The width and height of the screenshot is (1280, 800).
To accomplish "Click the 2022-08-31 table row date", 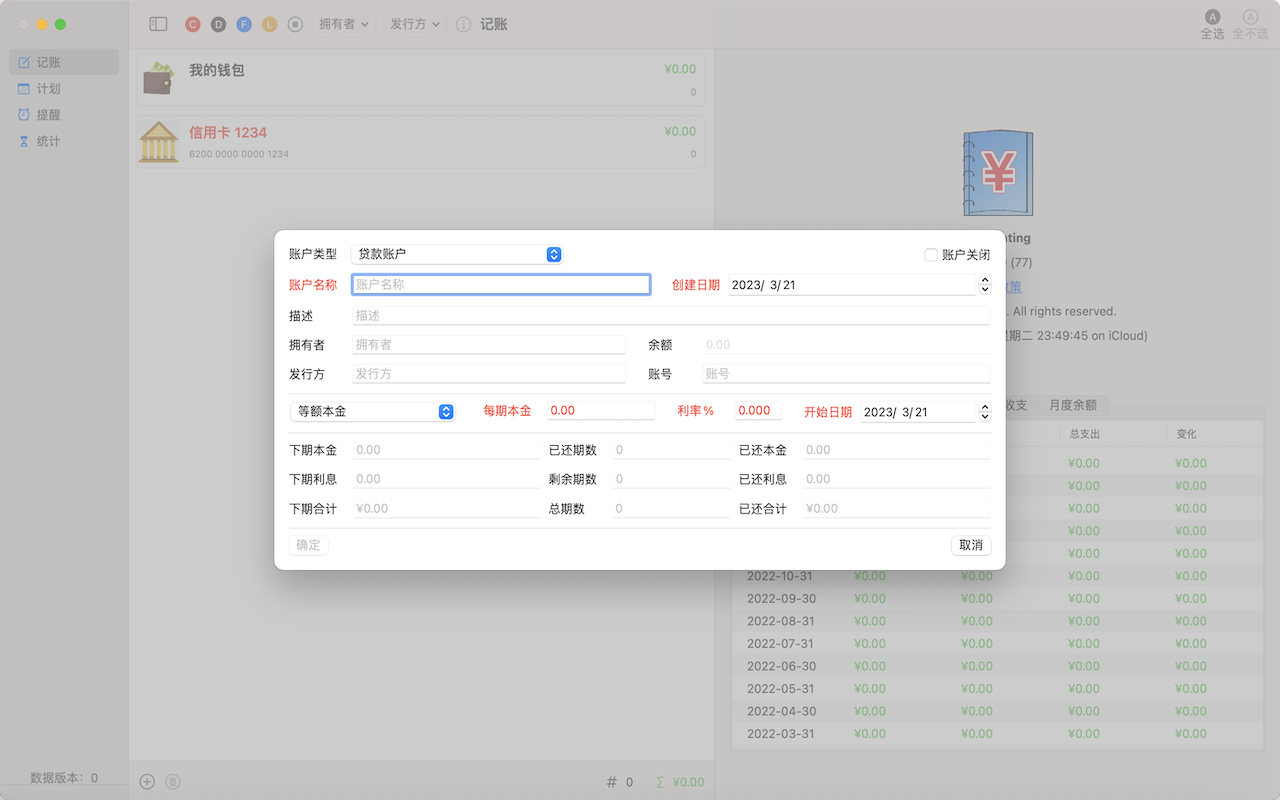I will [x=781, y=621].
